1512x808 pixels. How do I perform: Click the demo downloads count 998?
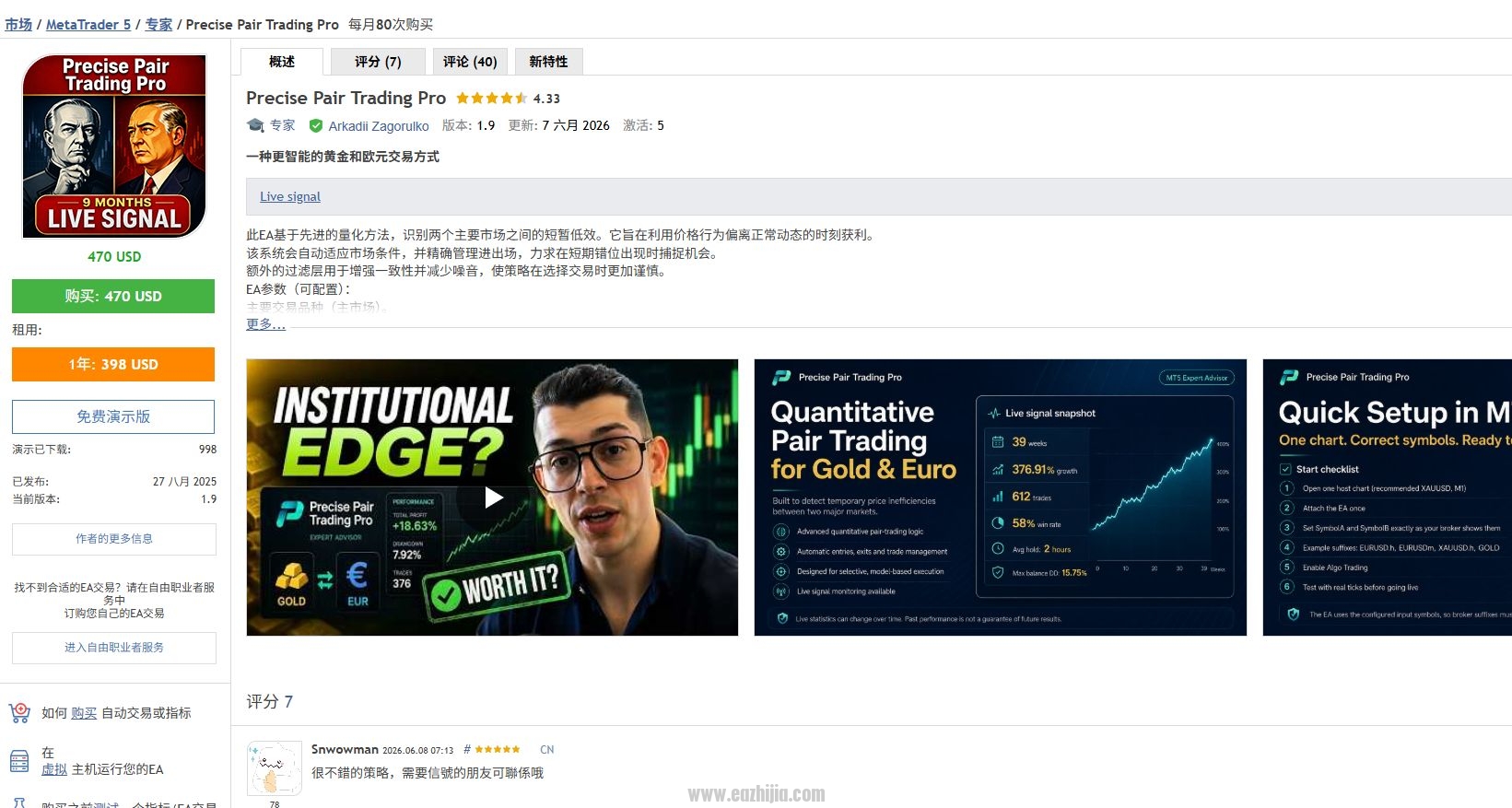coord(208,450)
